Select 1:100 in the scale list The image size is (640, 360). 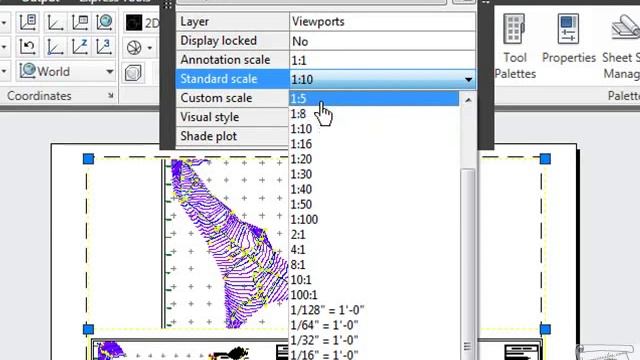coord(374,220)
